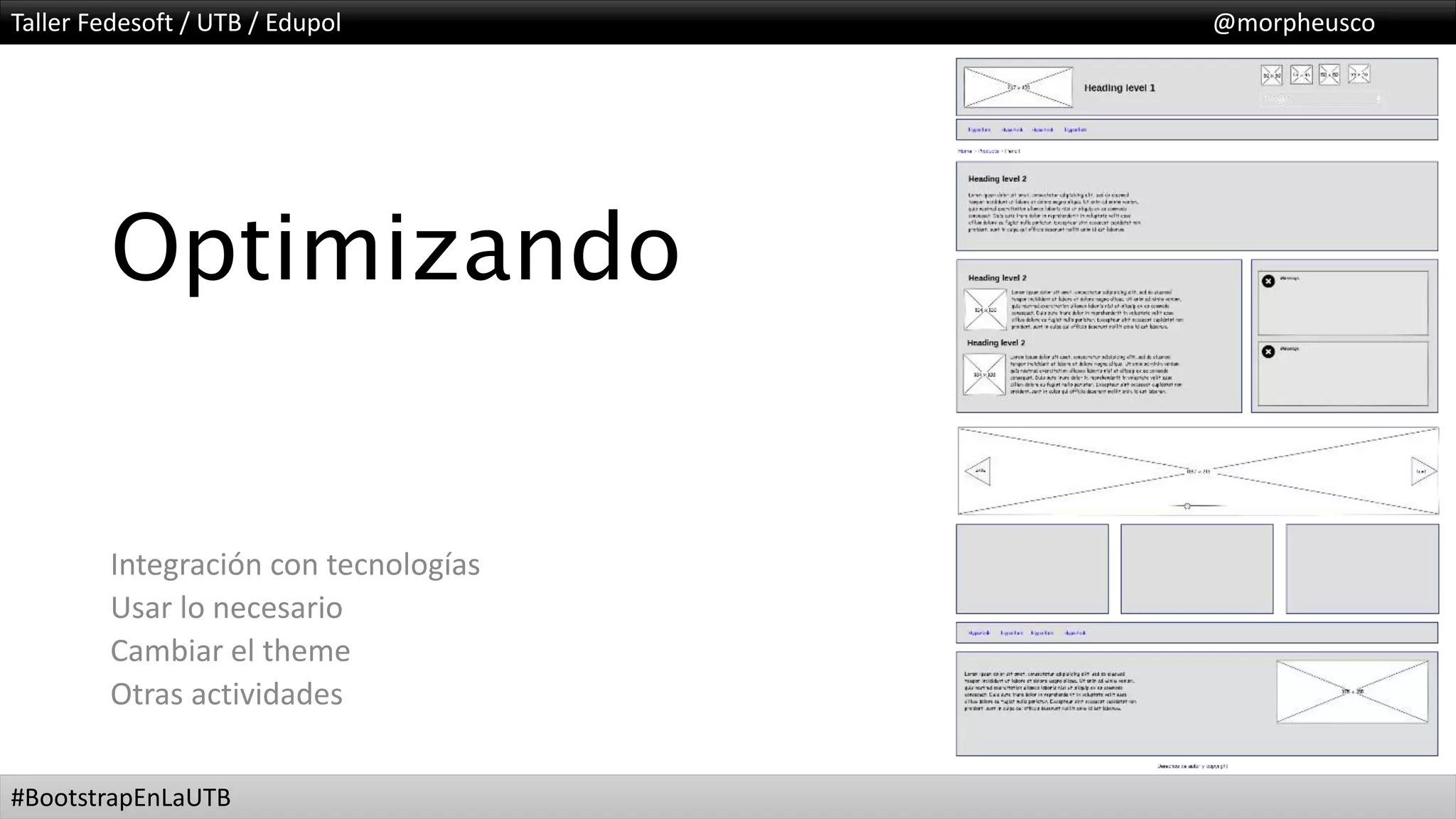
Task: Click the search field in the wireframe header
Action: pos(1321,100)
